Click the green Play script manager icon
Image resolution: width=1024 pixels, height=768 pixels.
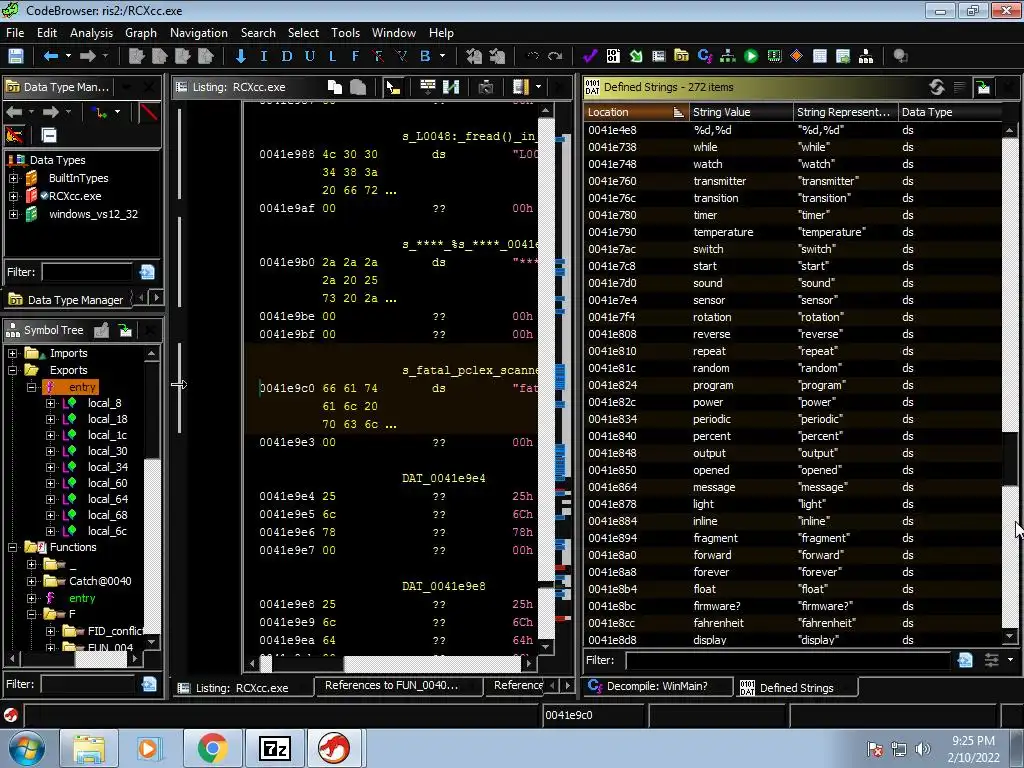click(x=751, y=56)
